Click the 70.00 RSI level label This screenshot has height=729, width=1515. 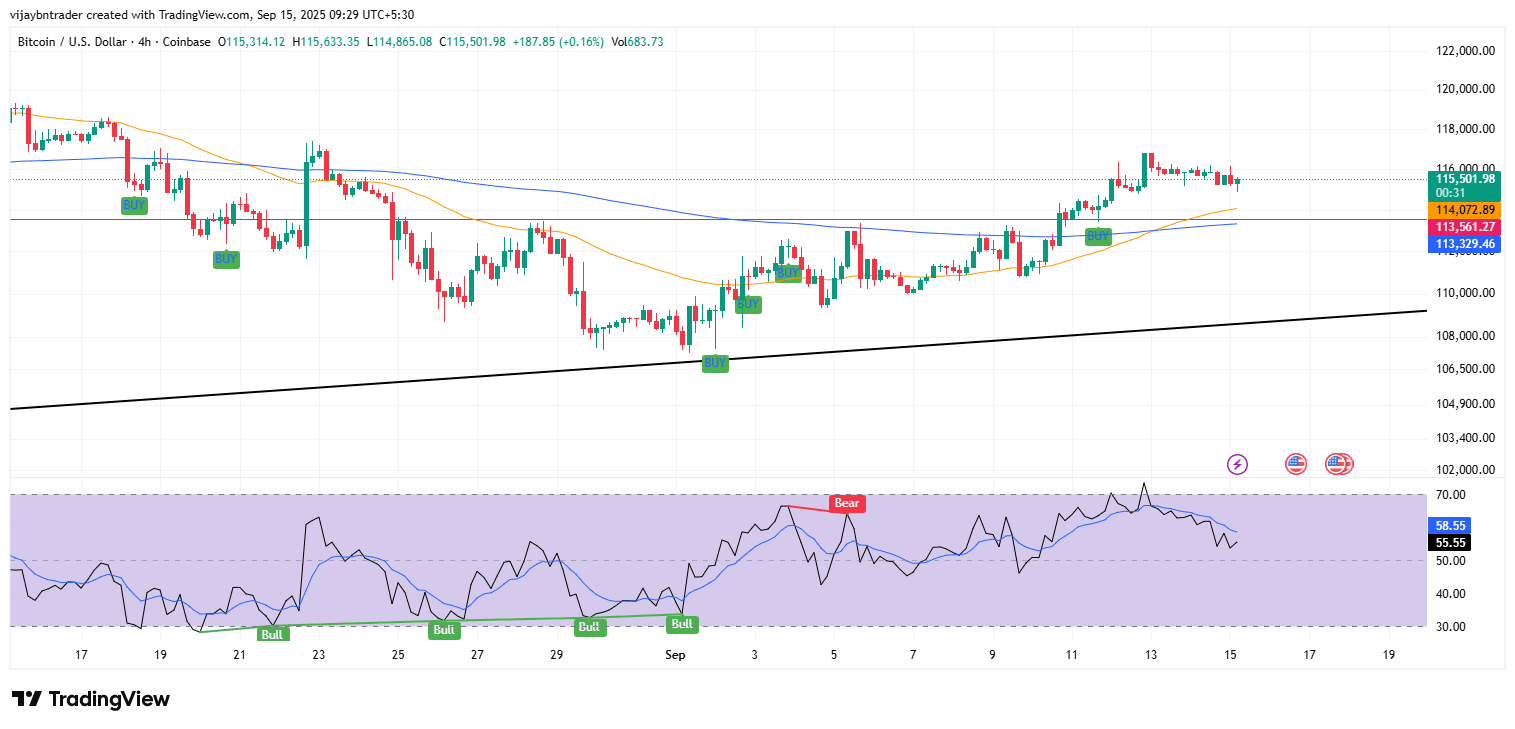click(x=1452, y=495)
